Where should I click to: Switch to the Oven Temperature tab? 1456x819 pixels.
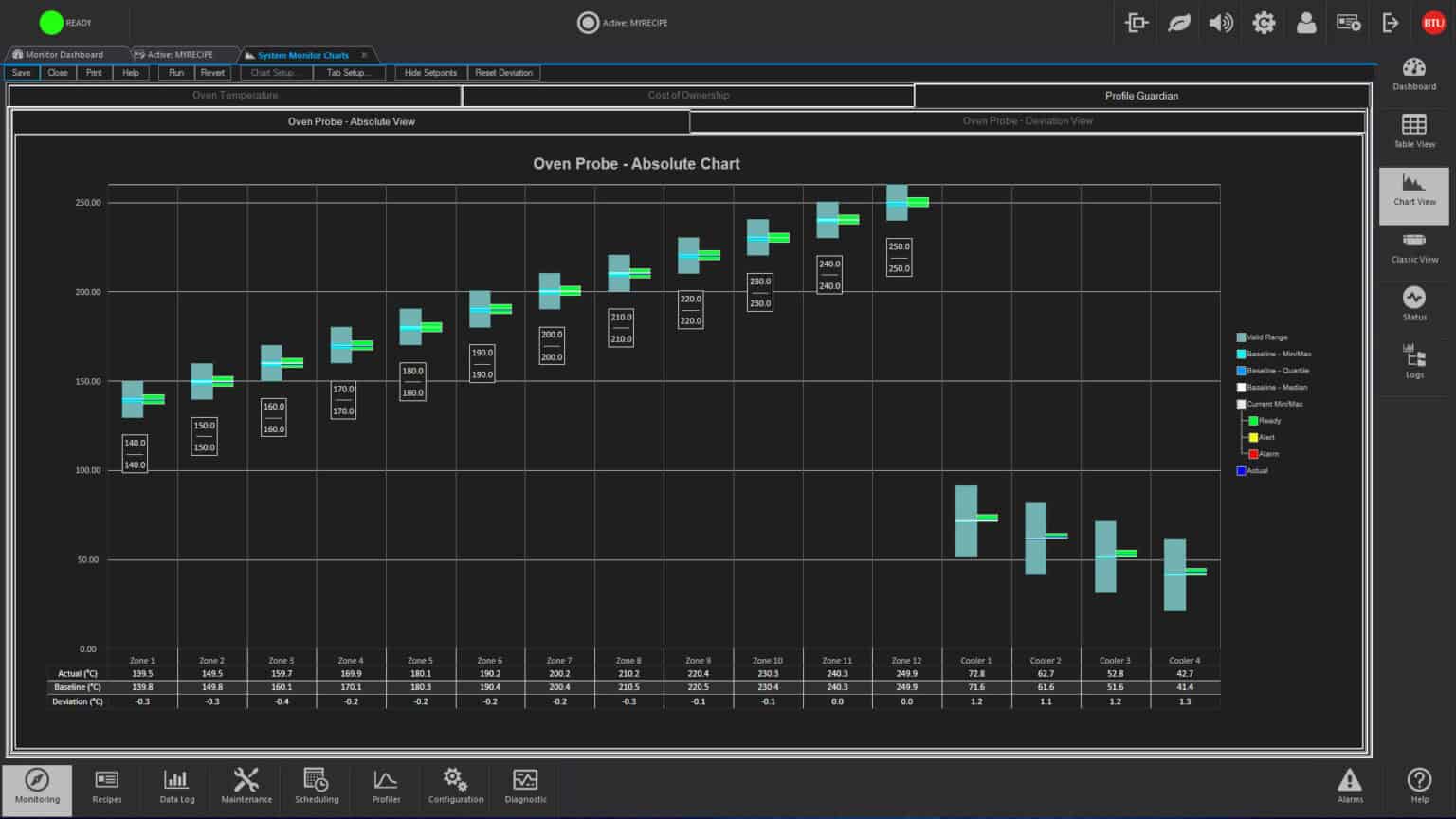pos(235,96)
